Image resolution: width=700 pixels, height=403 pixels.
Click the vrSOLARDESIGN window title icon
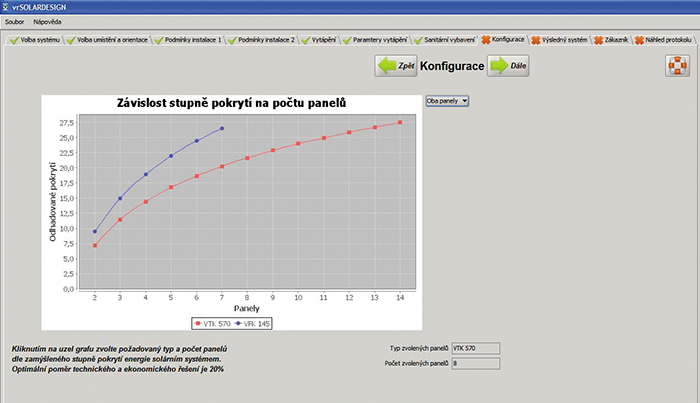9,6
